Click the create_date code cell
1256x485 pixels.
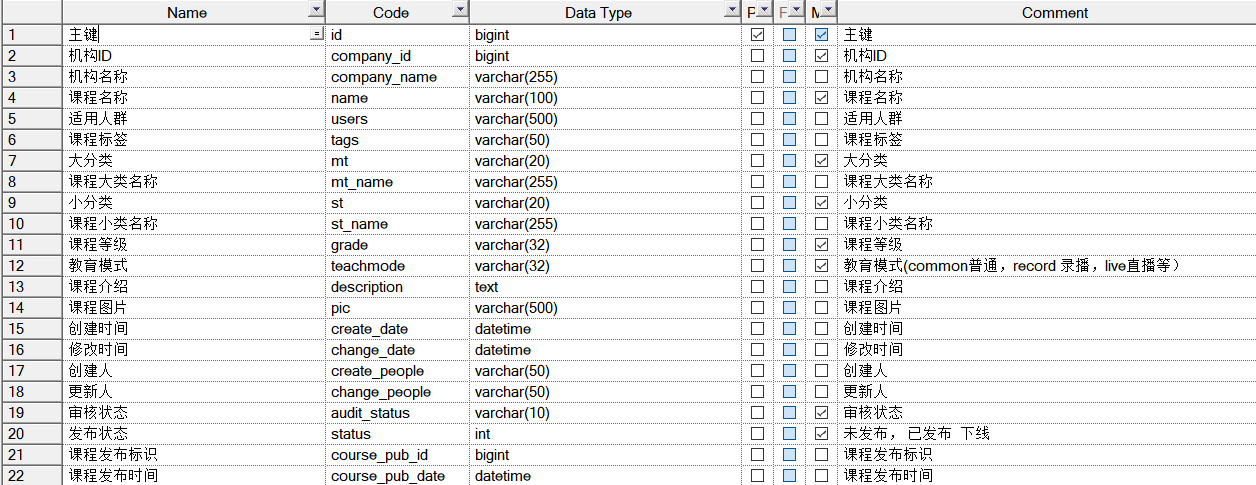[x=399, y=329]
